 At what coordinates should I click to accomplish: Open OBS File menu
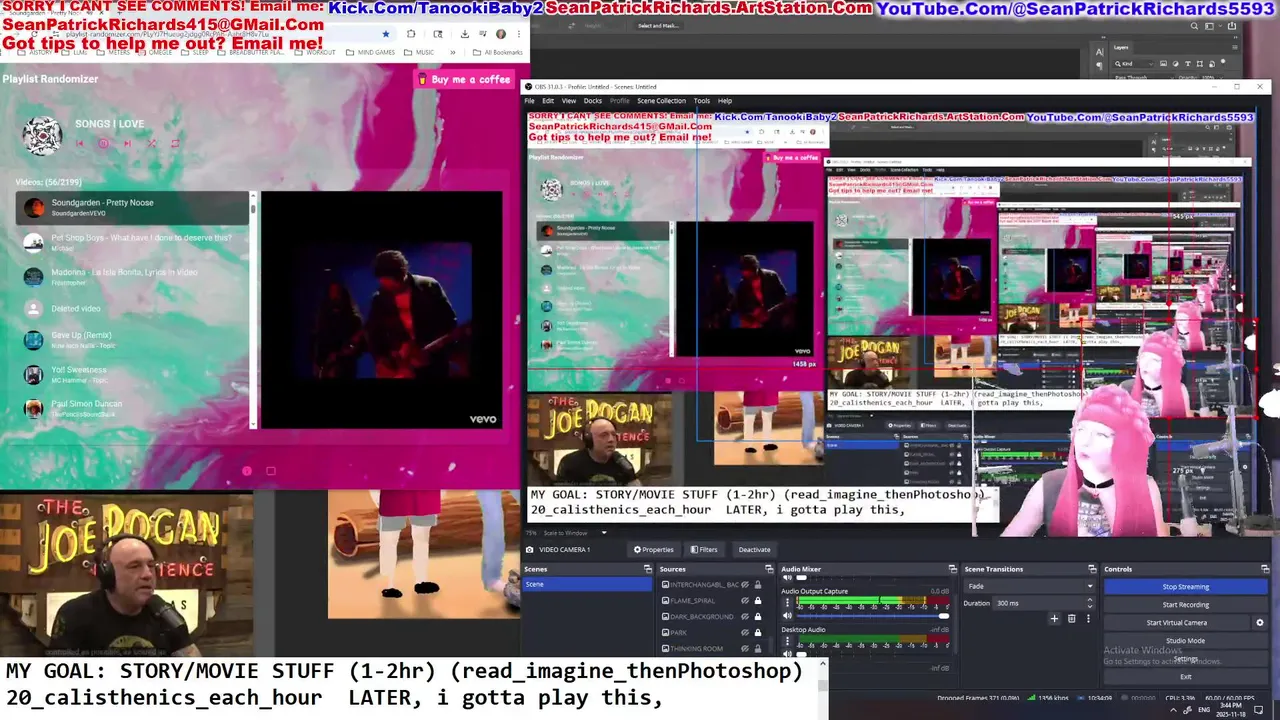(528, 101)
